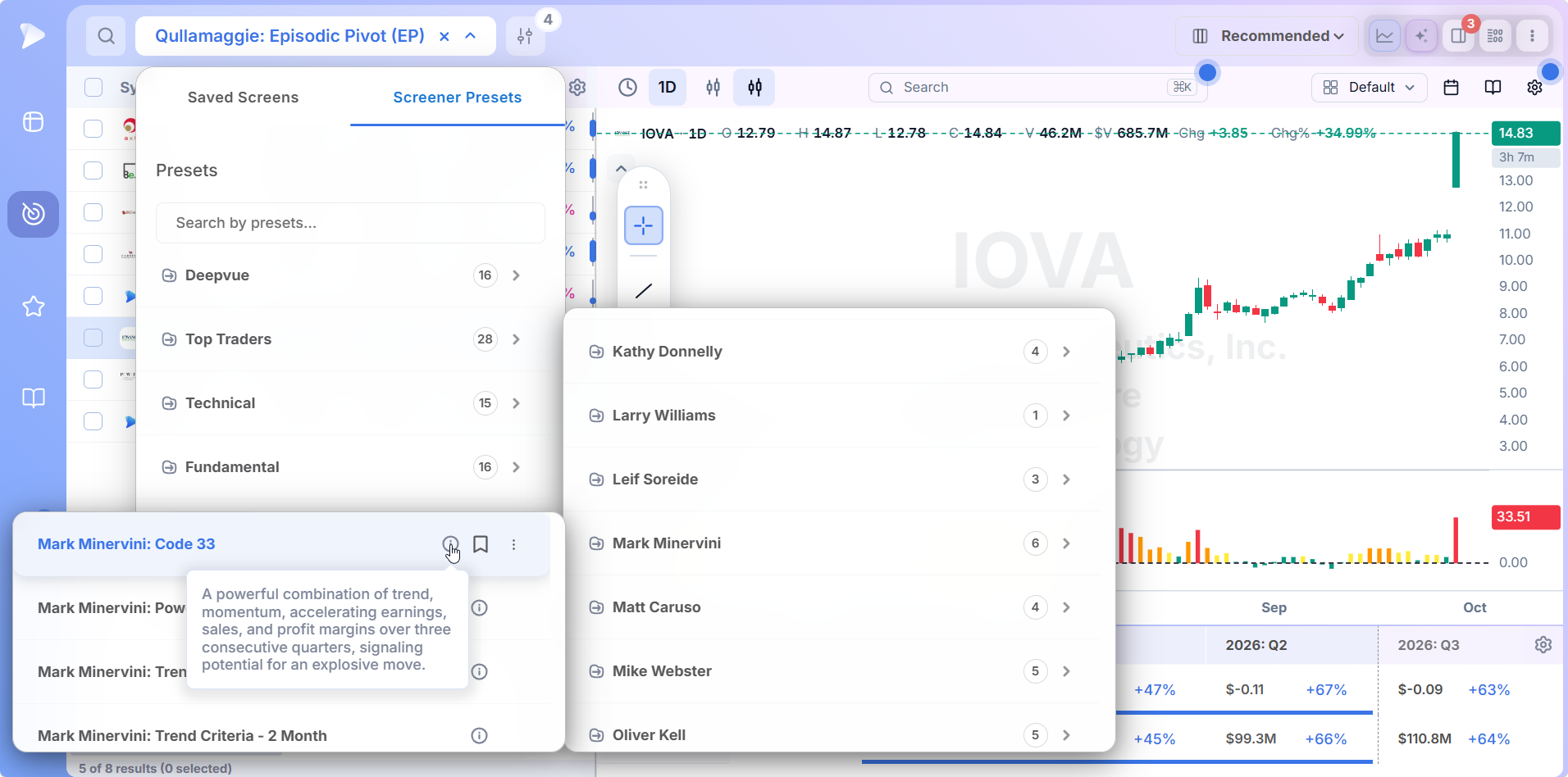Switch to the Saved Screens tab

(x=243, y=98)
